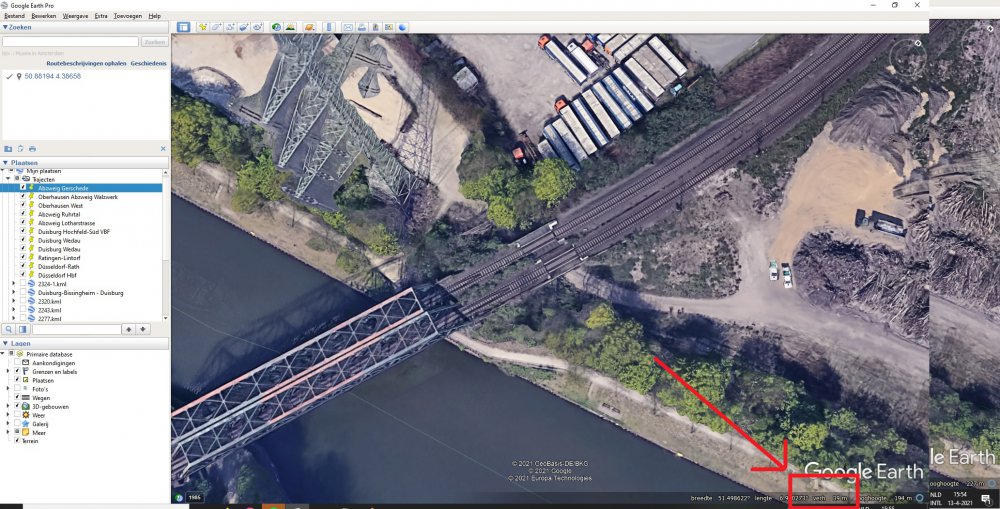Viewport: 1000px width, 509px height.
Task: Toggle the sidebar with the toolbar icon
Action: (183, 27)
